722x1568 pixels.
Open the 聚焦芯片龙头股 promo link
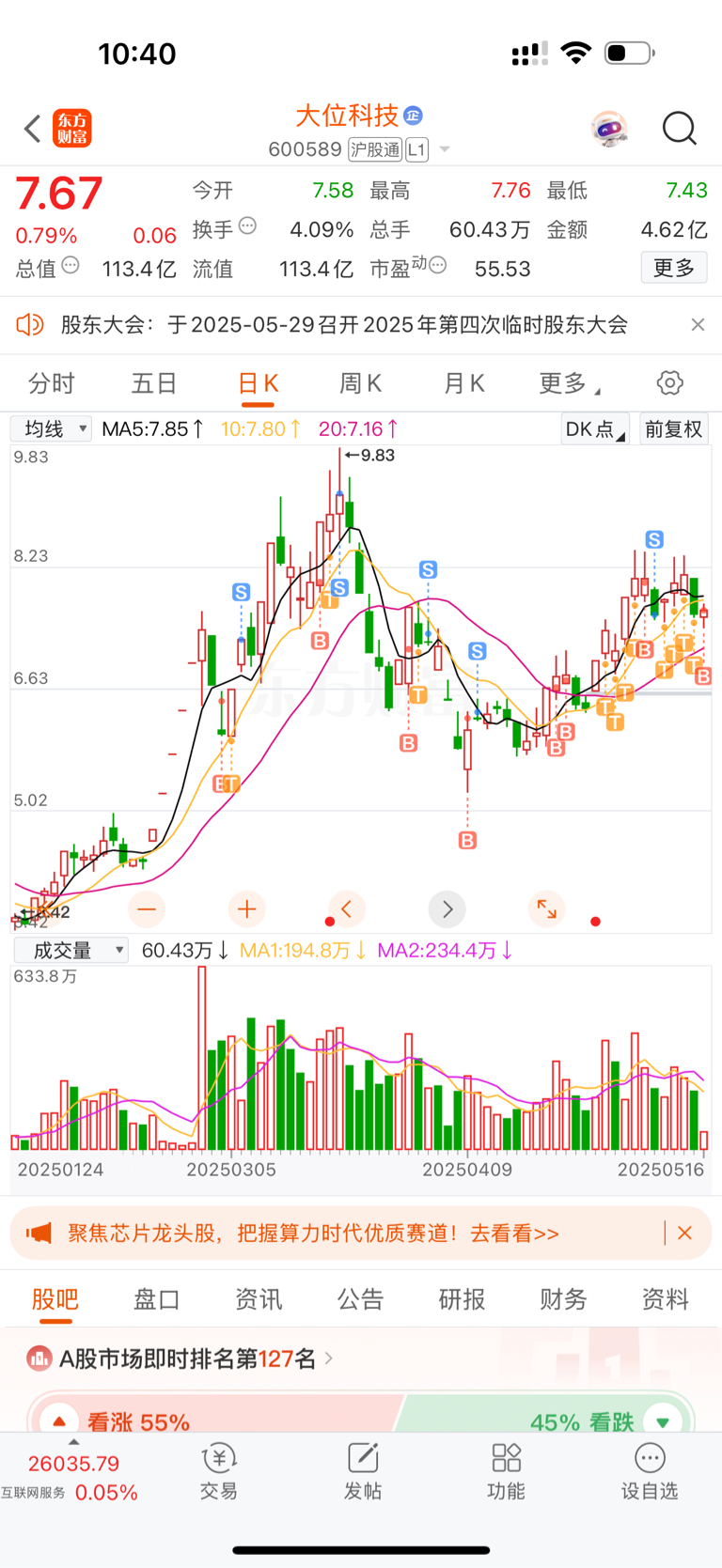pyautogui.click(x=313, y=1234)
